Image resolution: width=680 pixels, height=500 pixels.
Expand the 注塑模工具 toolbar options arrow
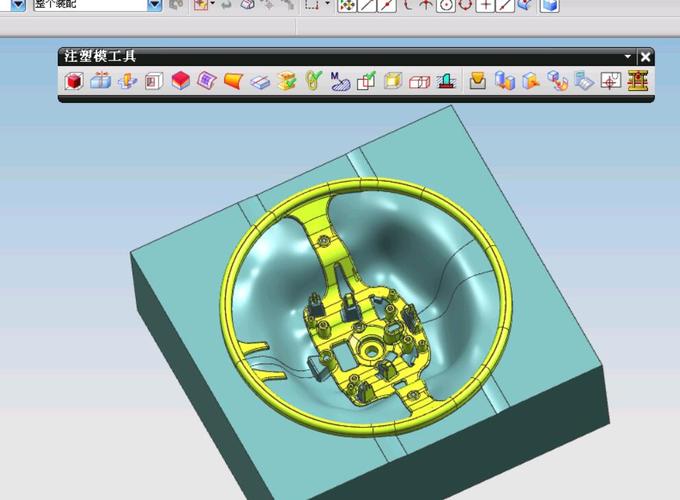628,57
